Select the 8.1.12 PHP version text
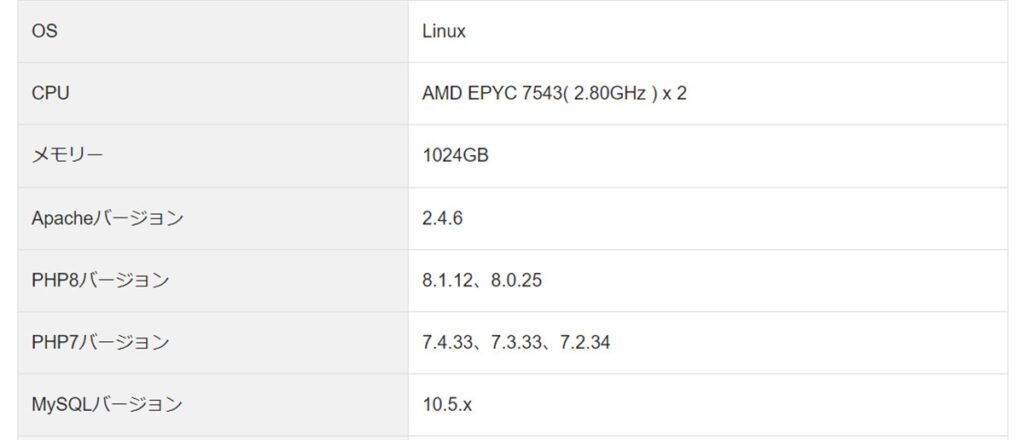 point(447,280)
